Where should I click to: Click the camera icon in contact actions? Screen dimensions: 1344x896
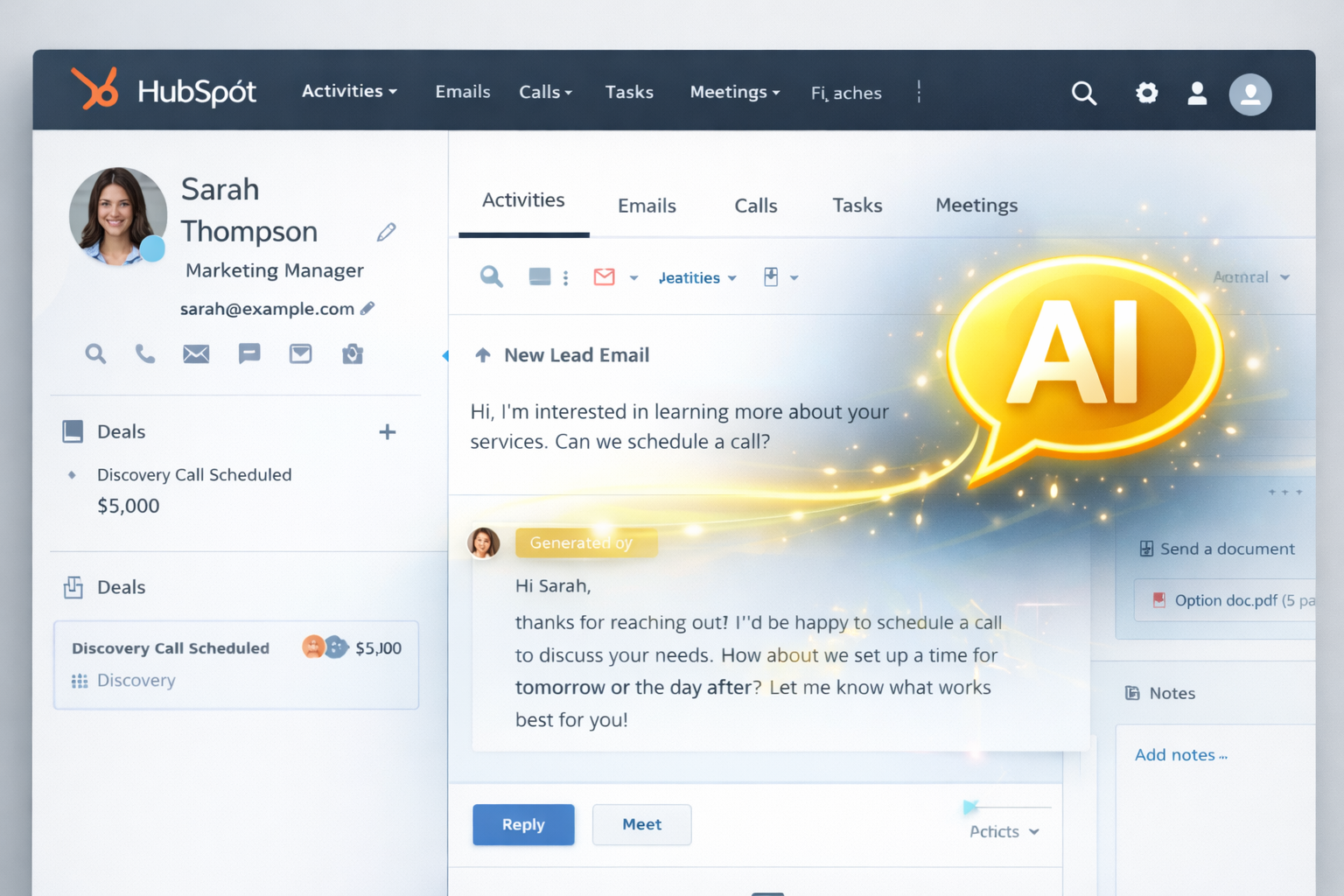point(352,353)
